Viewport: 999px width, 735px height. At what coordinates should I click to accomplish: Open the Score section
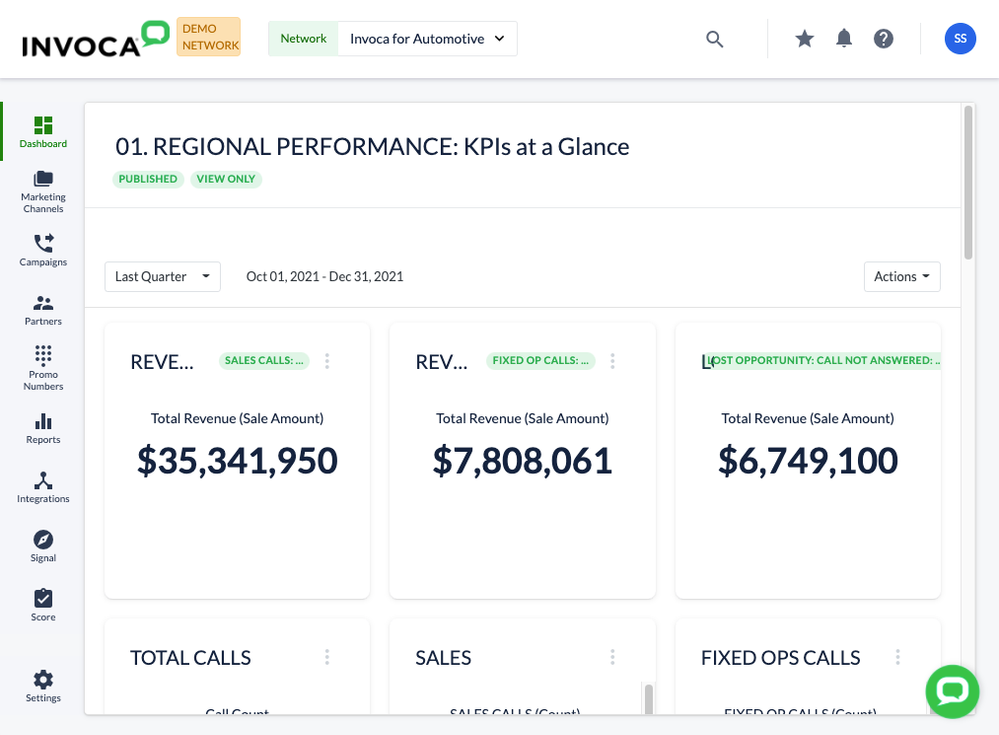pos(43,606)
